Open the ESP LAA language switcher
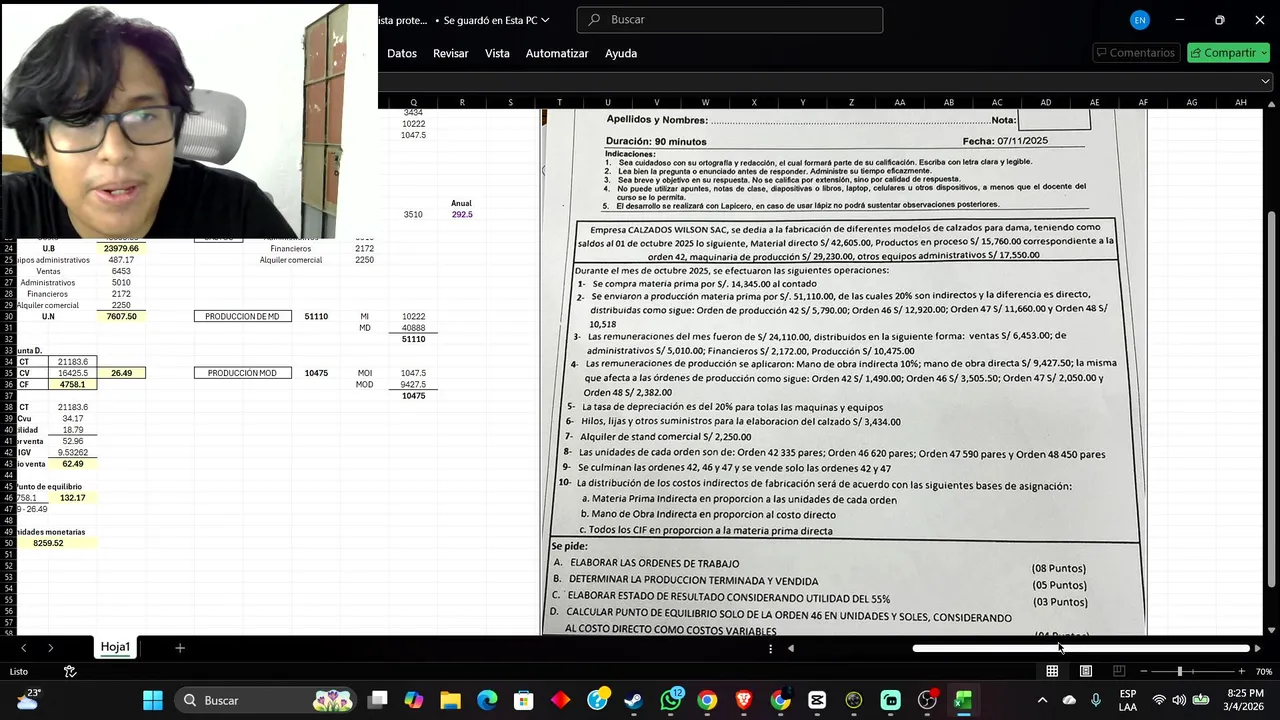The image size is (1280, 720). [x=1128, y=700]
